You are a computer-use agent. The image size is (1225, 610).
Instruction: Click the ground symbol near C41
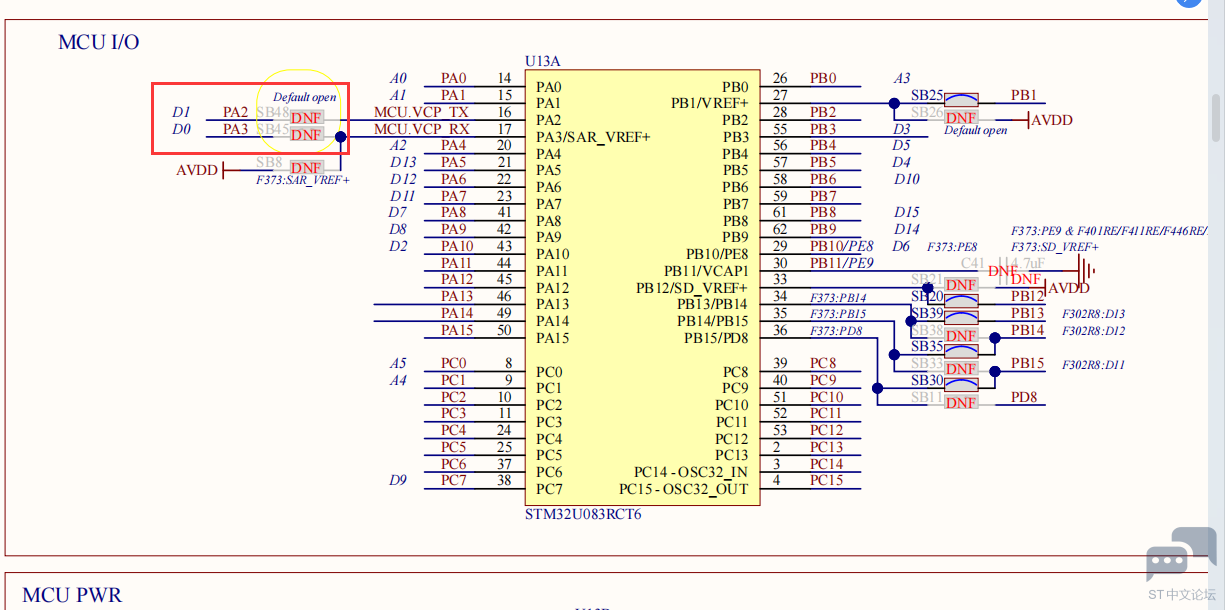(x=1087, y=269)
